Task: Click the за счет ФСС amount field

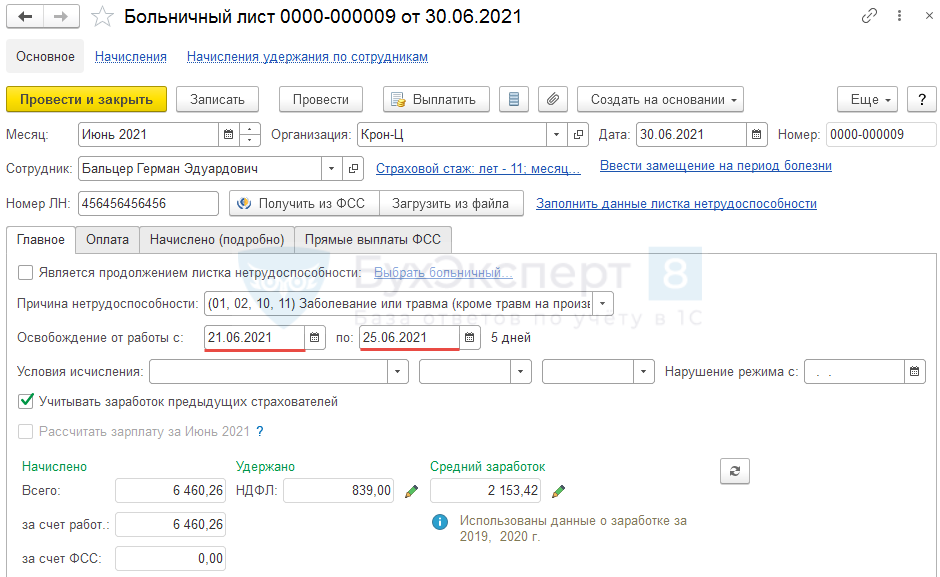Action: pyautogui.click(x=170, y=558)
